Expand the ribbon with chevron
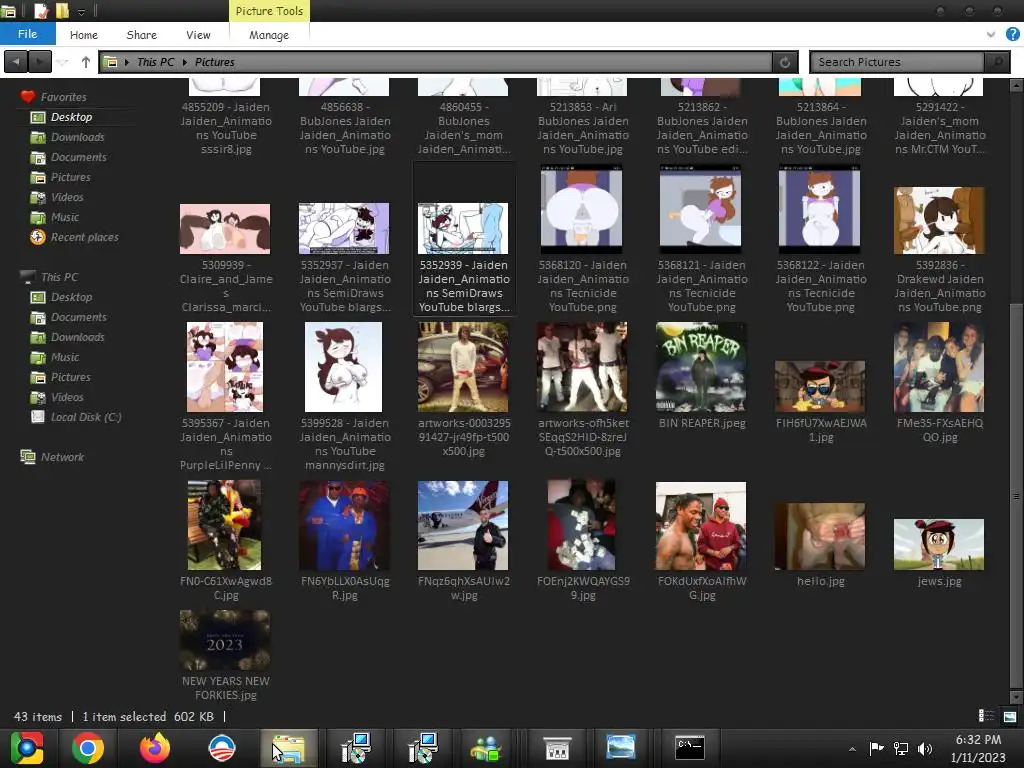 [x=991, y=34]
